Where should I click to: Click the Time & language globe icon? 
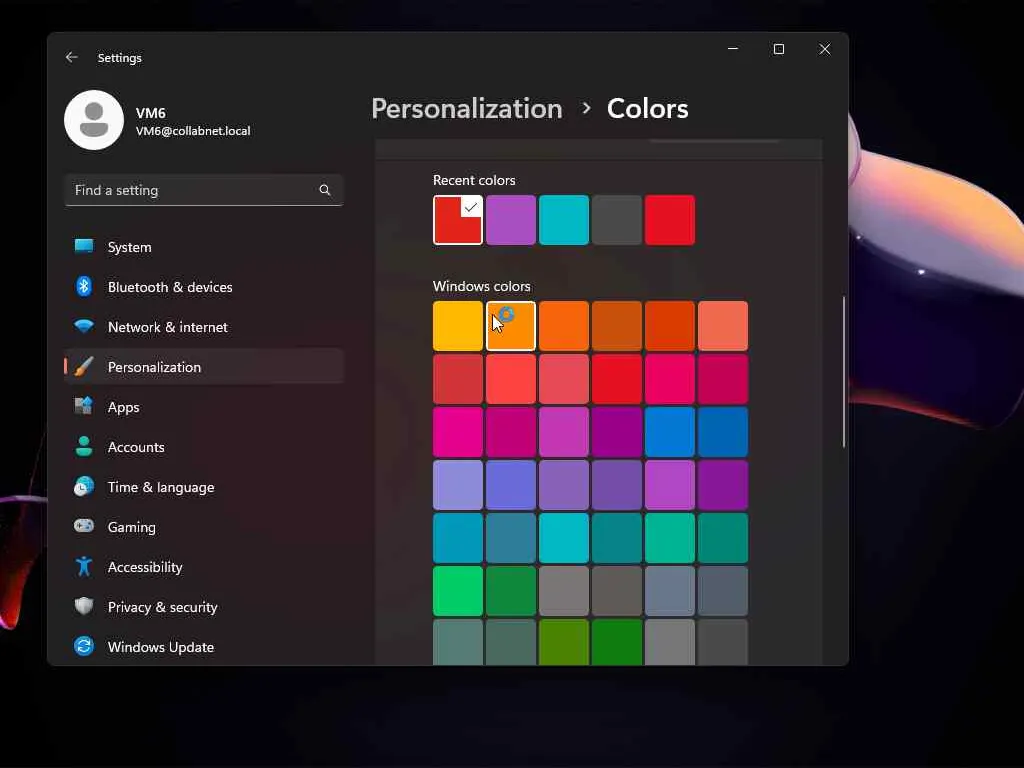pos(84,487)
